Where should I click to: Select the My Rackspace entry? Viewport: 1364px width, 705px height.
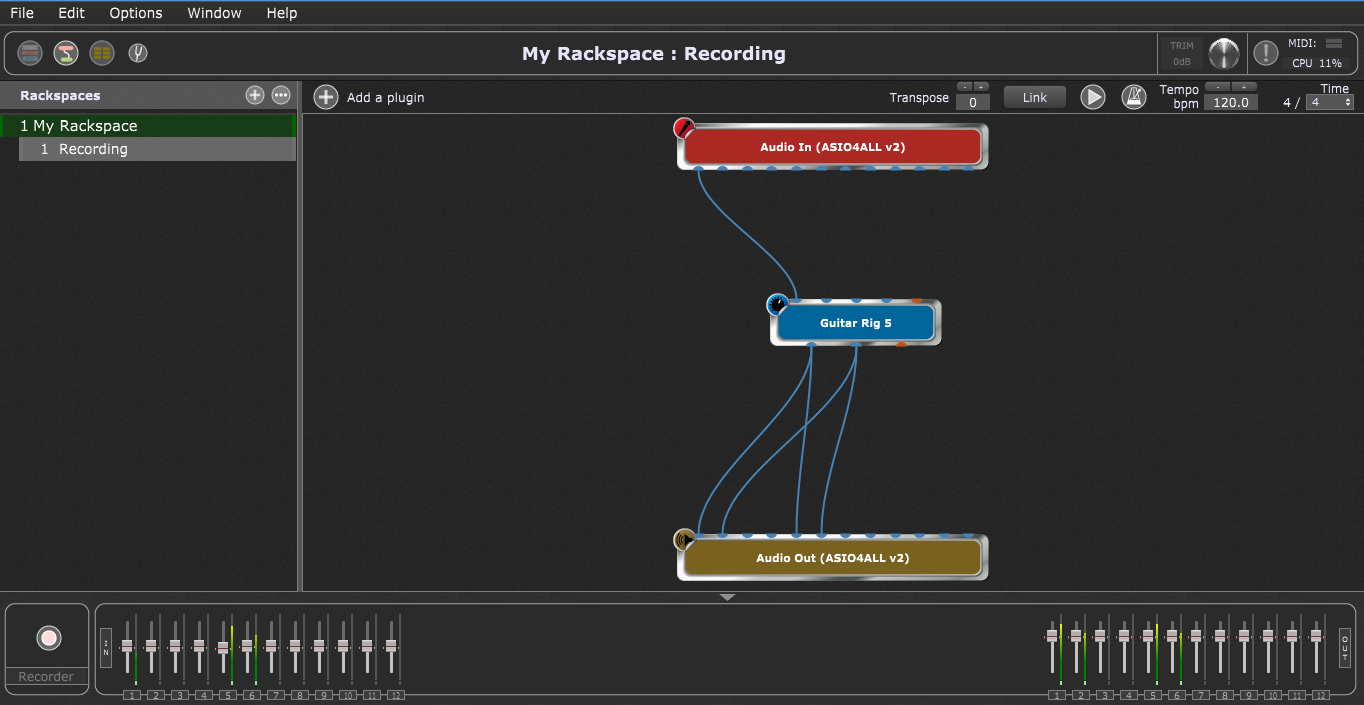tap(148, 126)
